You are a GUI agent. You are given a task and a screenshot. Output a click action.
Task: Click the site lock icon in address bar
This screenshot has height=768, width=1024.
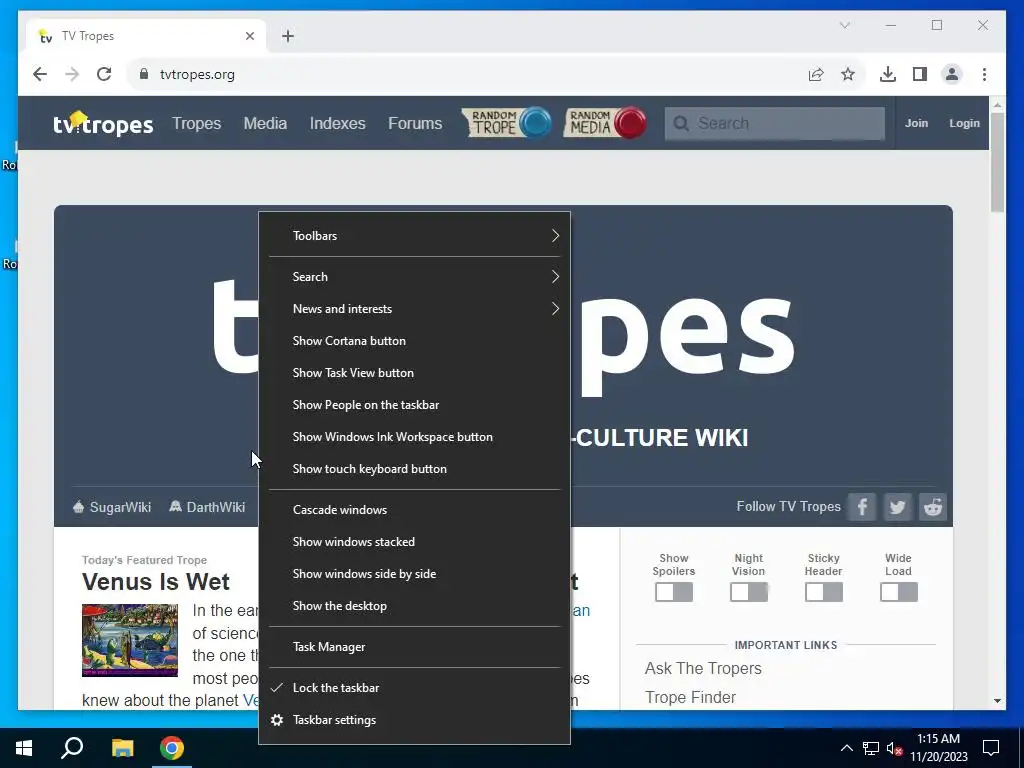[144, 74]
